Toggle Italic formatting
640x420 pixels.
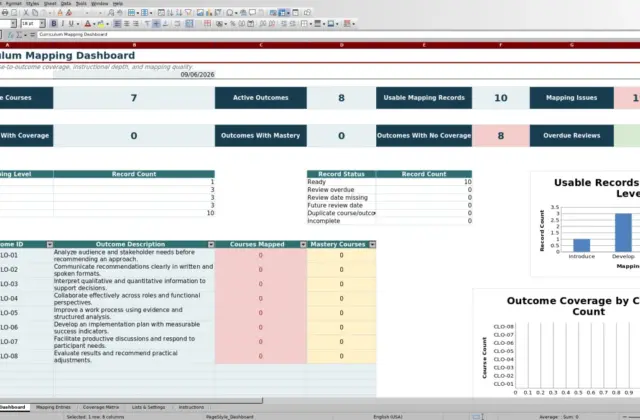point(62,24)
